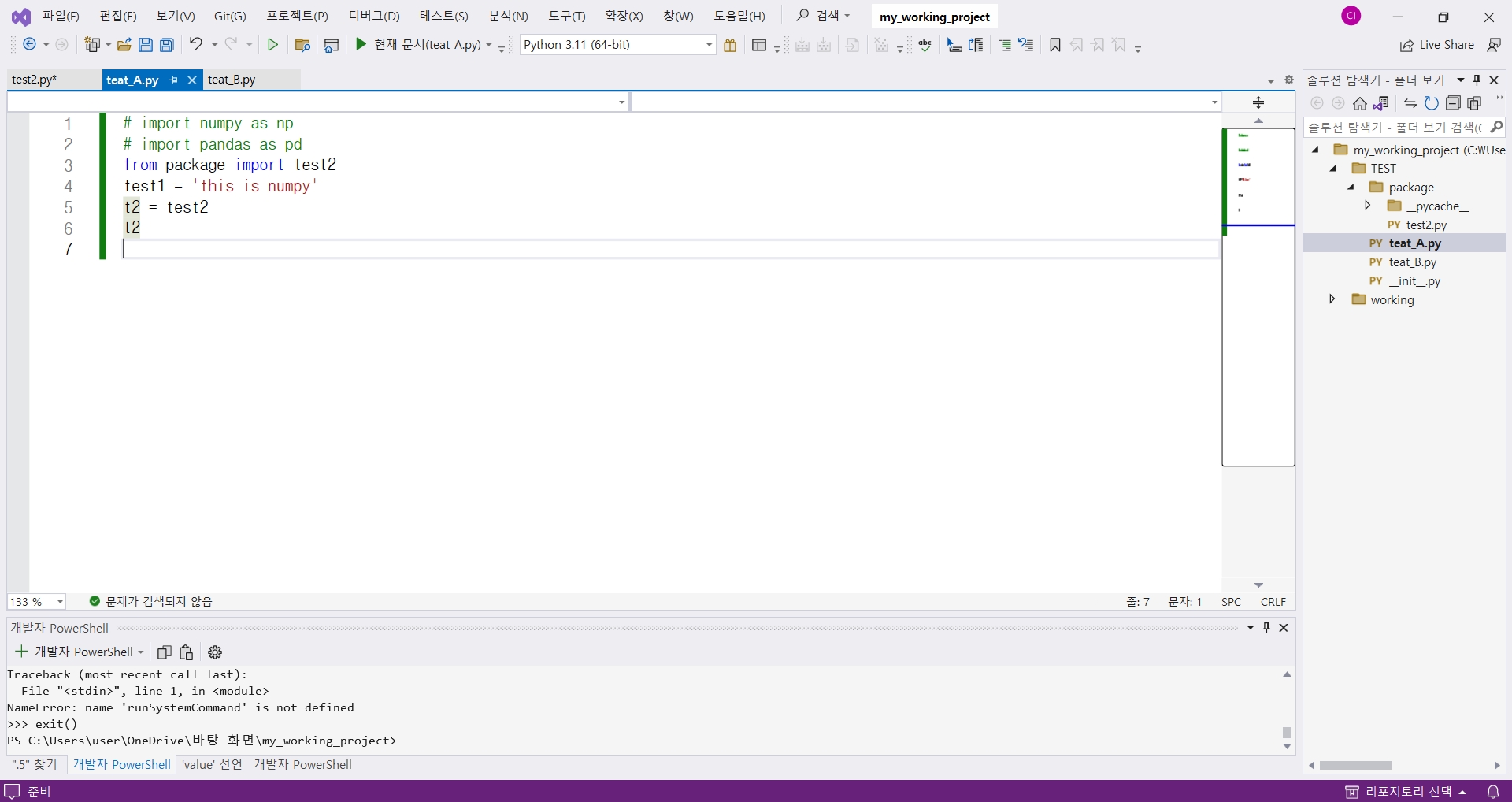Refresh the Solution Explorer

pos(1432,103)
